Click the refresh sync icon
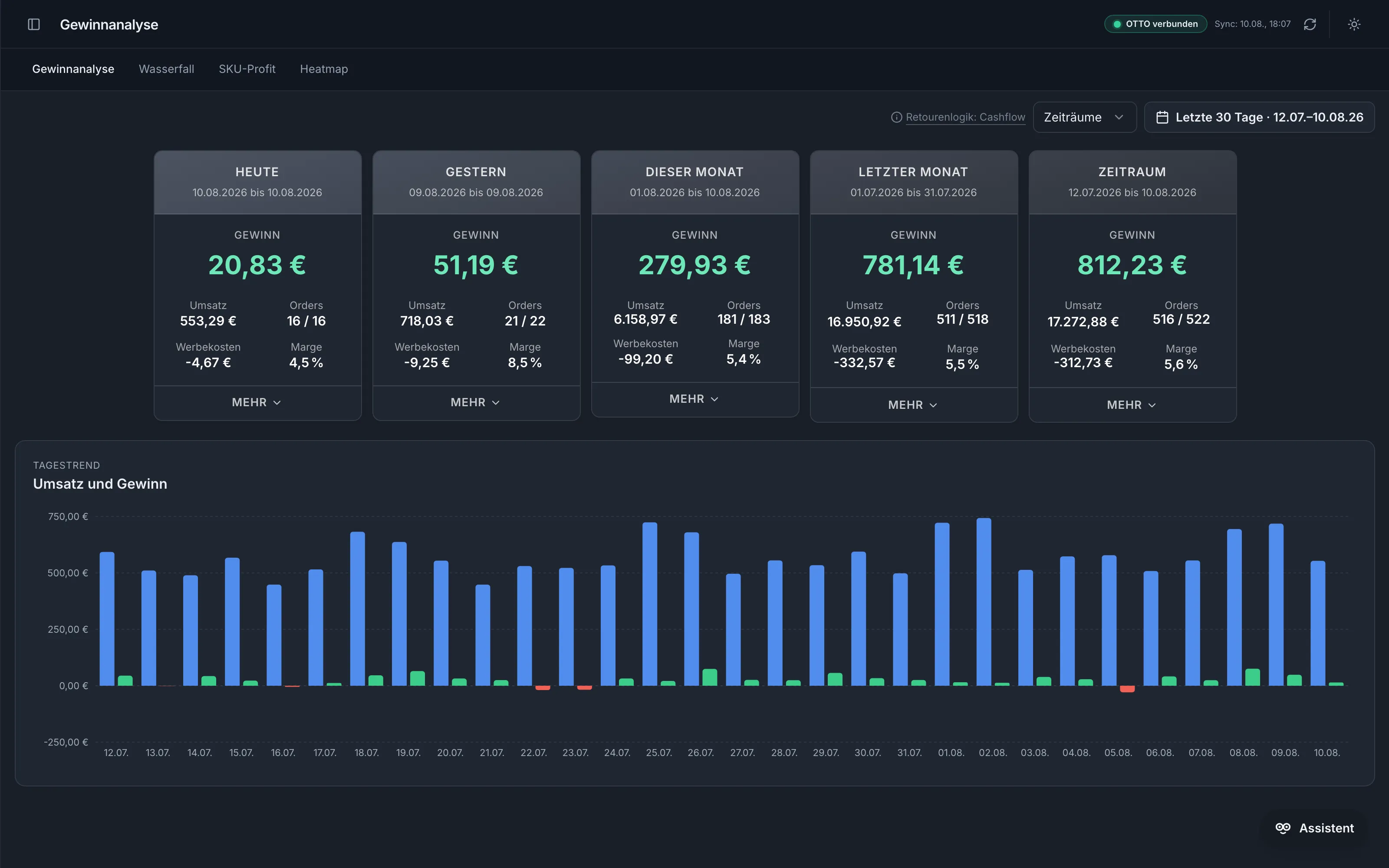 tap(1310, 24)
